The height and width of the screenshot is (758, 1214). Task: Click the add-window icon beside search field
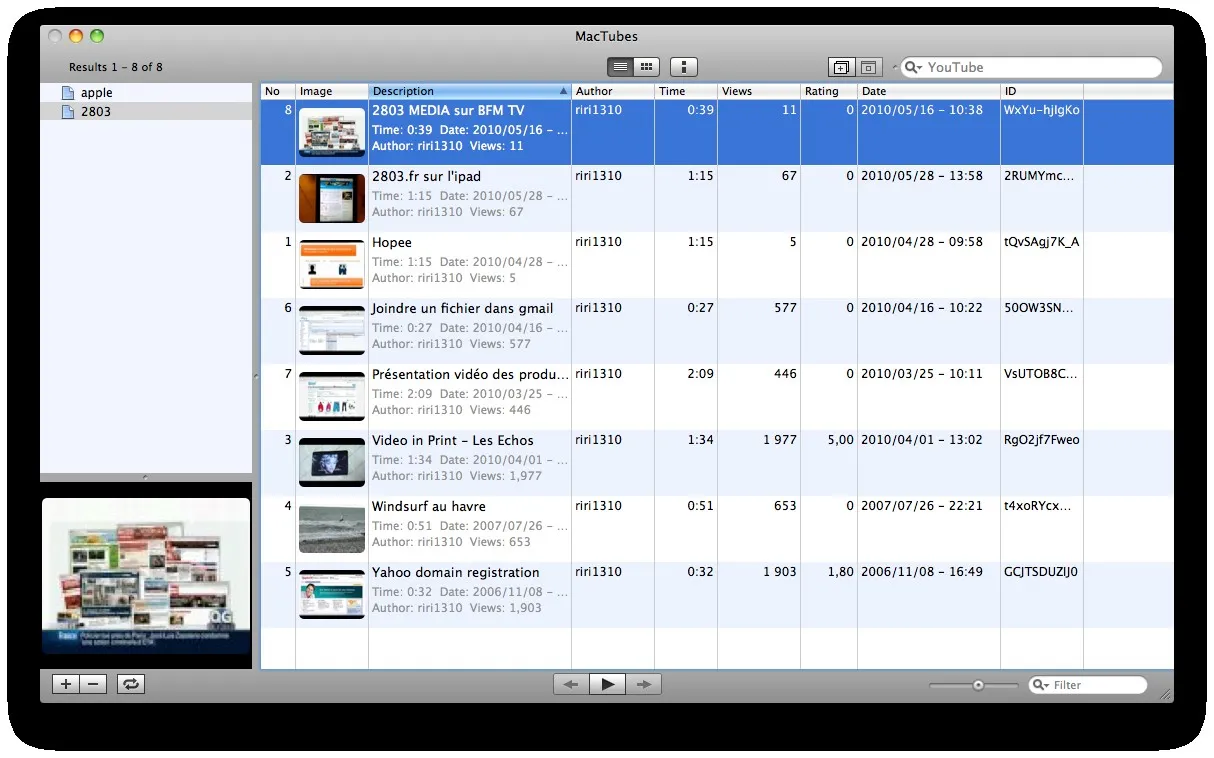pyautogui.click(x=841, y=67)
